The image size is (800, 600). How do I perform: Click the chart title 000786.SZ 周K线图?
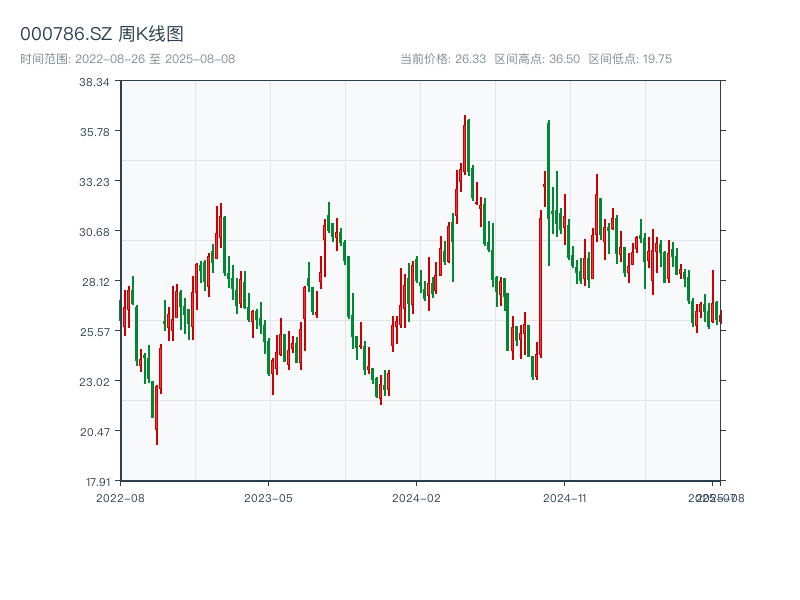pos(102,34)
